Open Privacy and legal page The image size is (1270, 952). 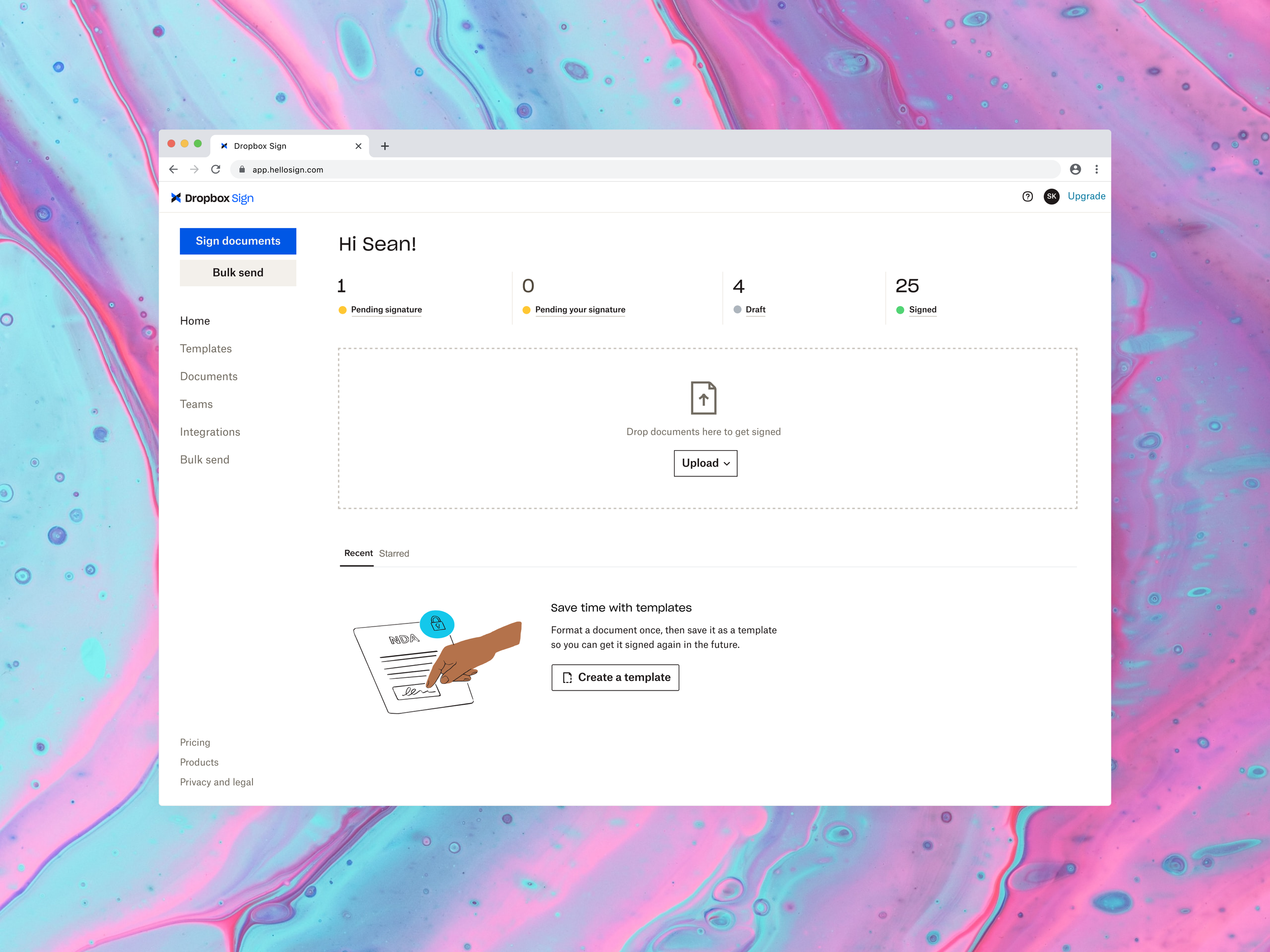216,781
